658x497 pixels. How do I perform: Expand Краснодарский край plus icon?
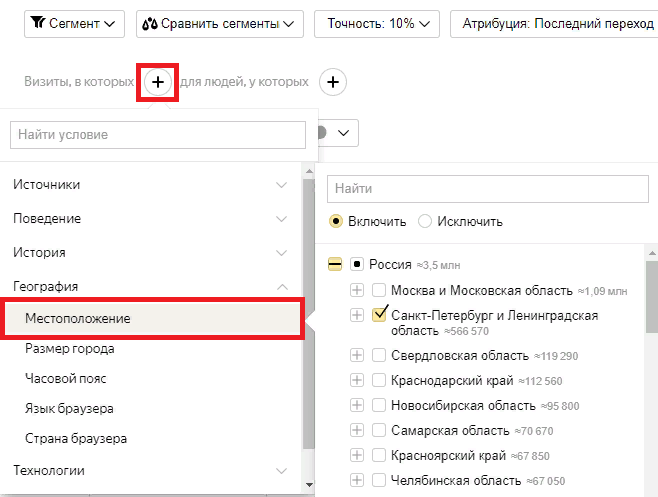click(x=357, y=380)
